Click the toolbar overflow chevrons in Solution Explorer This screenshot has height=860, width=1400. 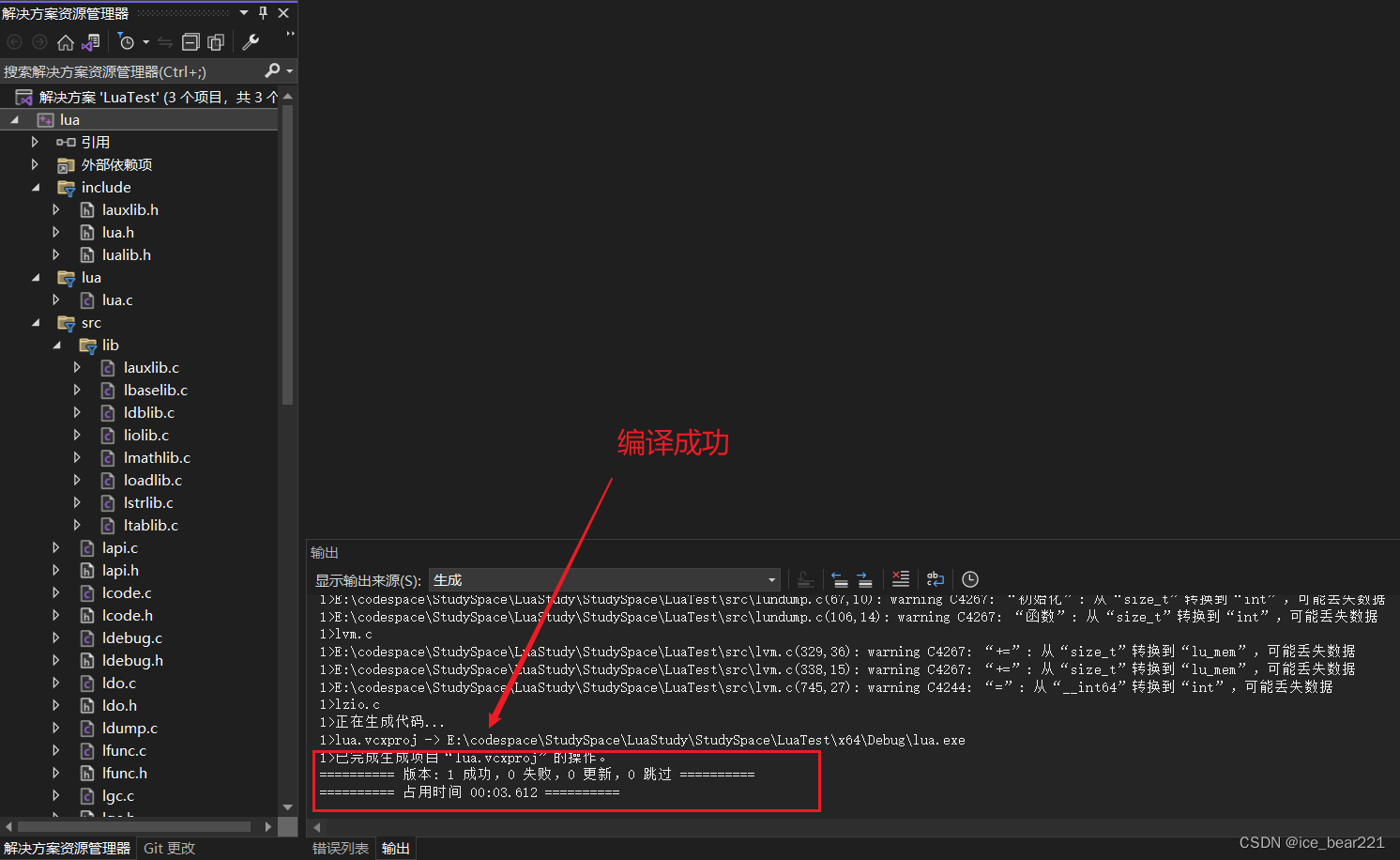[290, 35]
